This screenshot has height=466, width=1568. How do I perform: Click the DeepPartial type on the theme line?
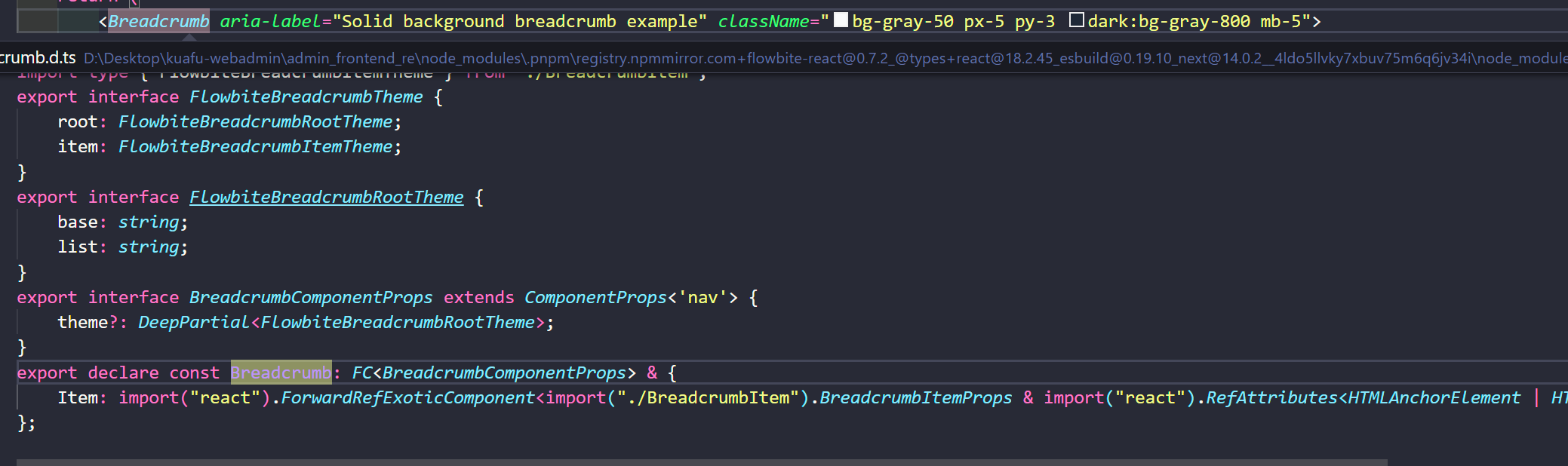[x=193, y=323]
